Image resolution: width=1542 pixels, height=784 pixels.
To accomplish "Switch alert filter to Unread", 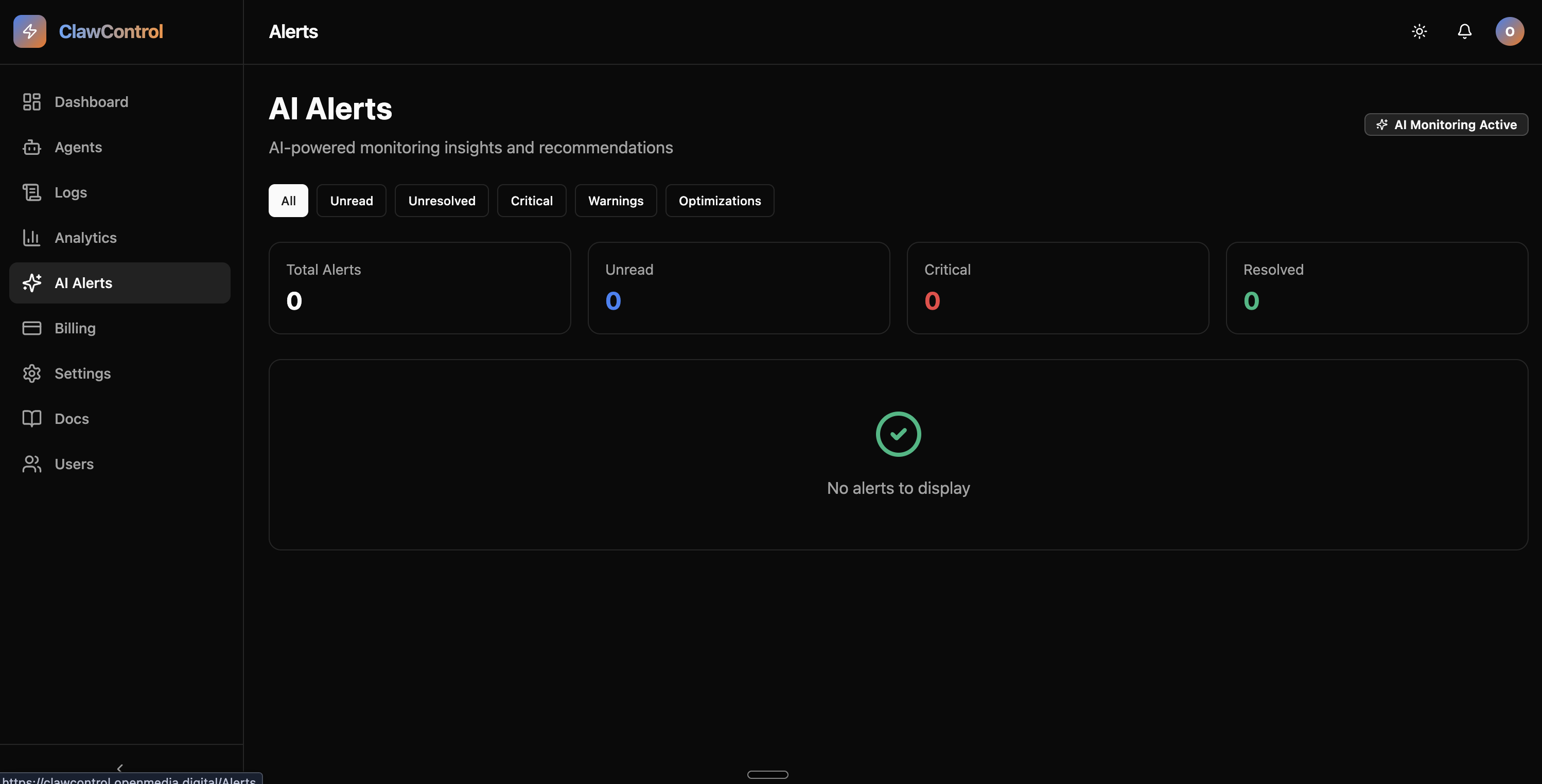I will [x=352, y=201].
